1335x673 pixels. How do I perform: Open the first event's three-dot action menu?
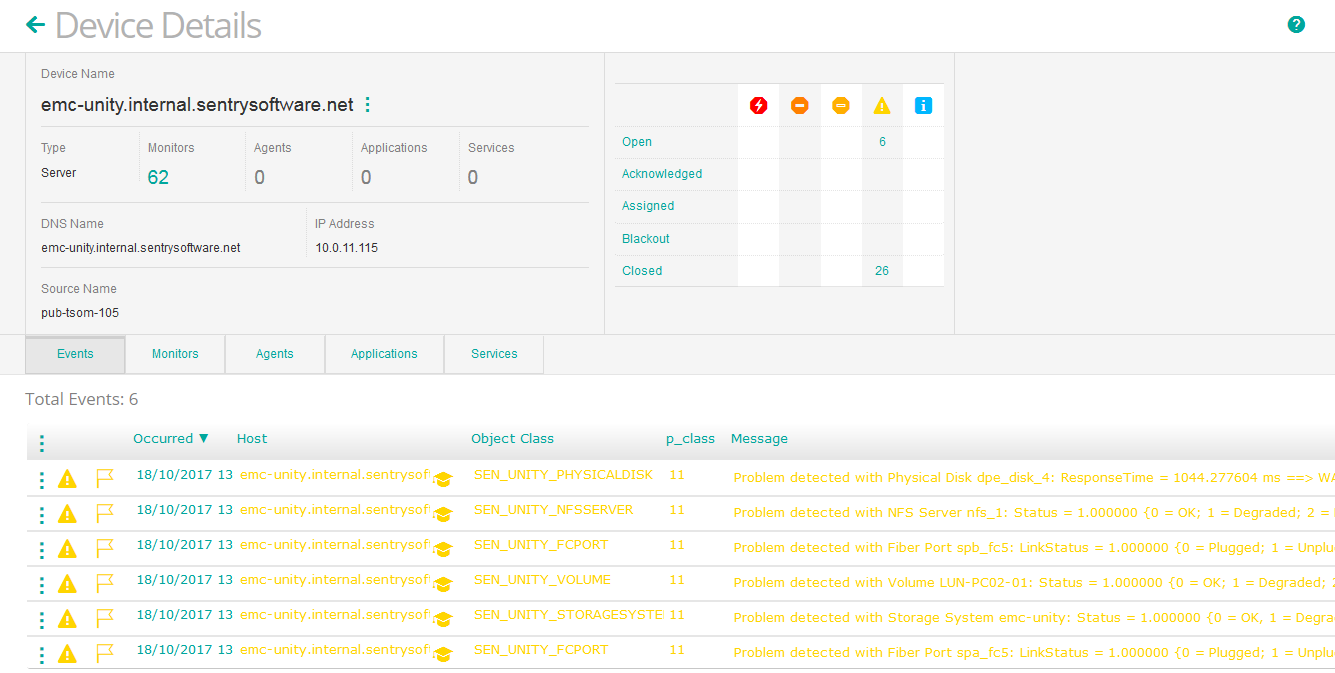[x=41, y=478]
